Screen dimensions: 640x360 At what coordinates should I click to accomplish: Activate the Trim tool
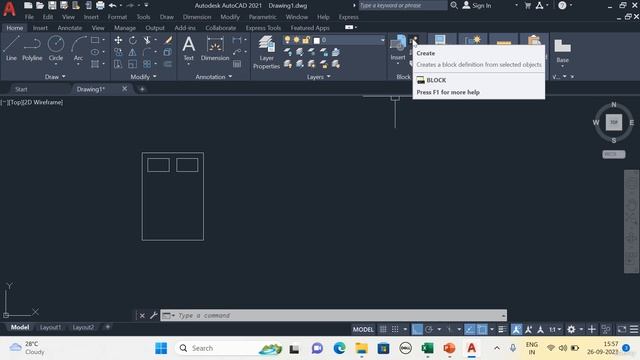click(x=147, y=40)
